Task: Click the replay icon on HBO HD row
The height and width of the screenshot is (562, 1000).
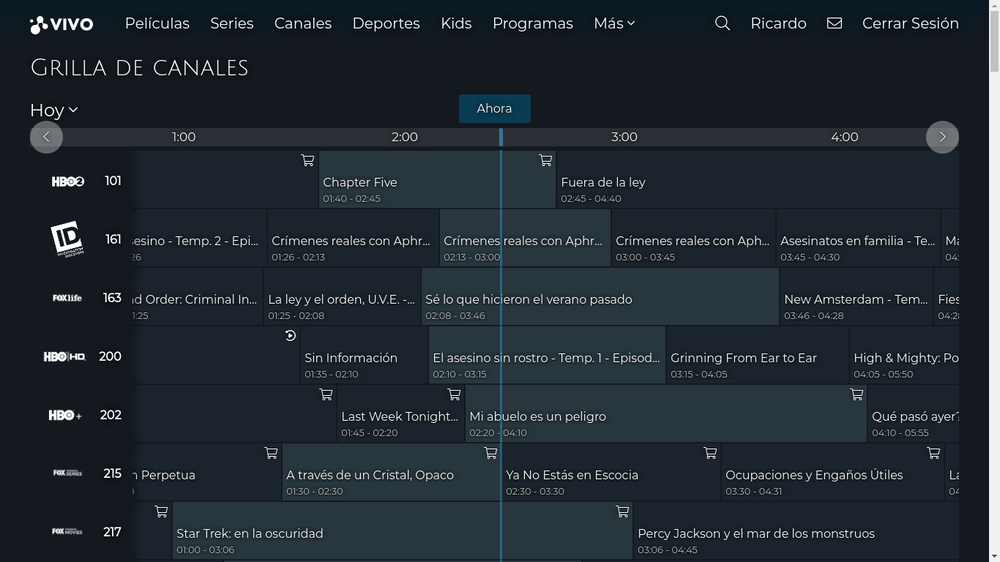Action: [290, 336]
